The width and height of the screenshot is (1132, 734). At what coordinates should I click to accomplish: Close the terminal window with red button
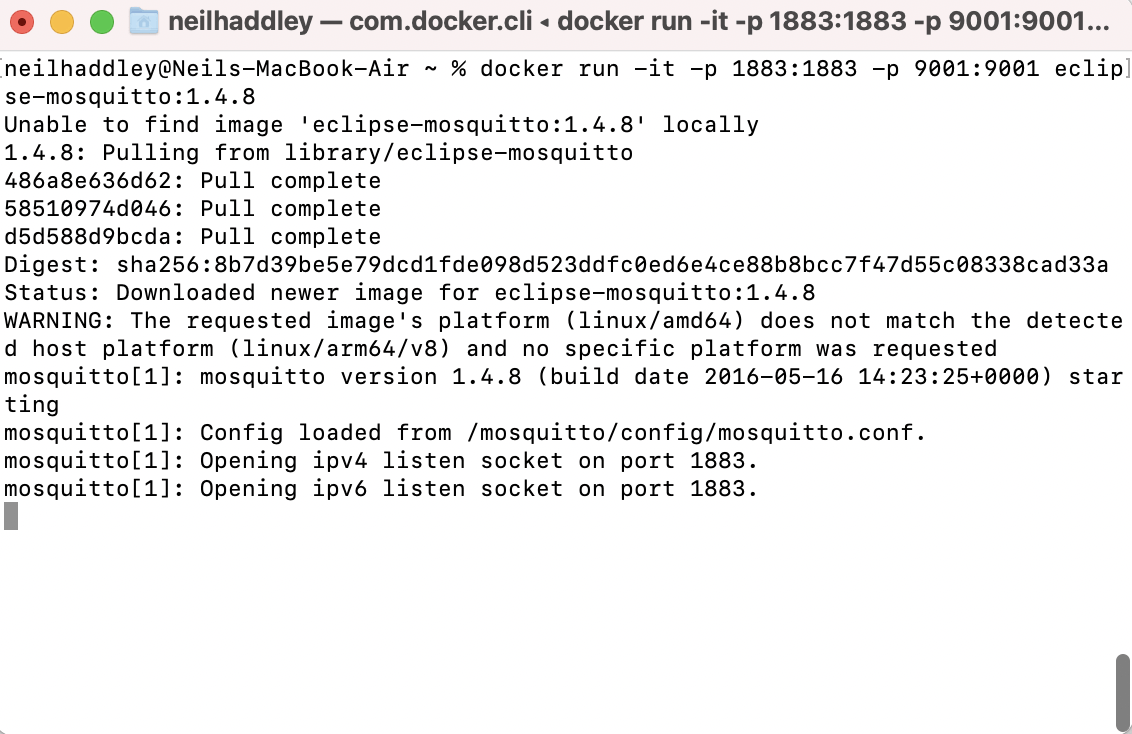coord(22,21)
